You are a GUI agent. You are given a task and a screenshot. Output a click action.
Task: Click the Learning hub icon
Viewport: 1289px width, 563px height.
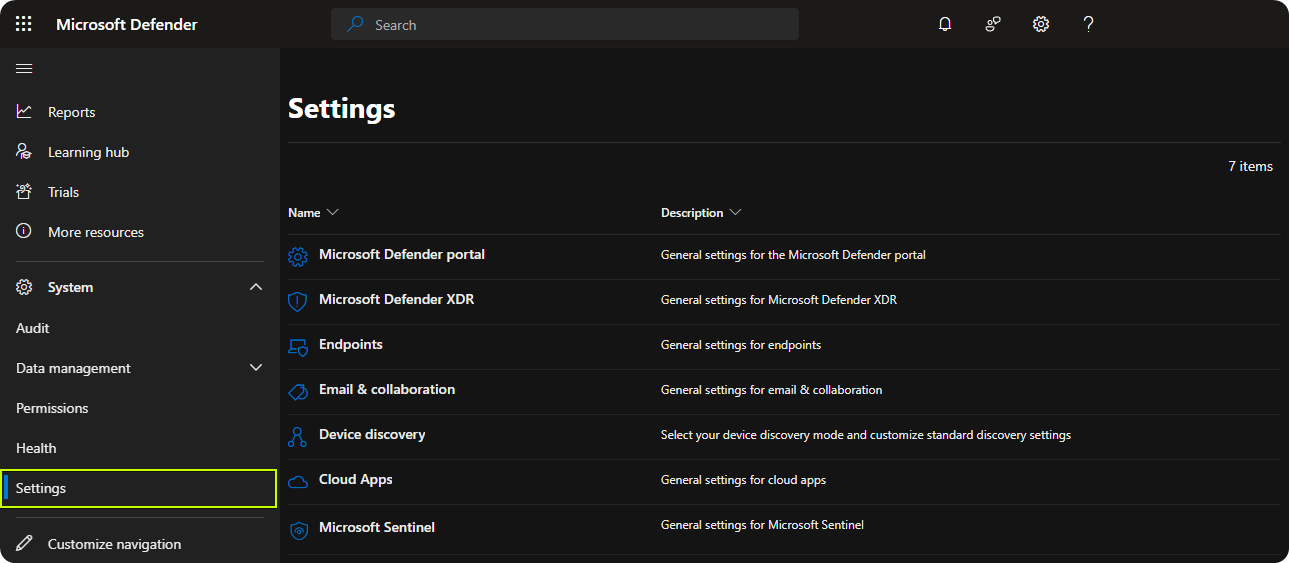(x=24, y=152)
